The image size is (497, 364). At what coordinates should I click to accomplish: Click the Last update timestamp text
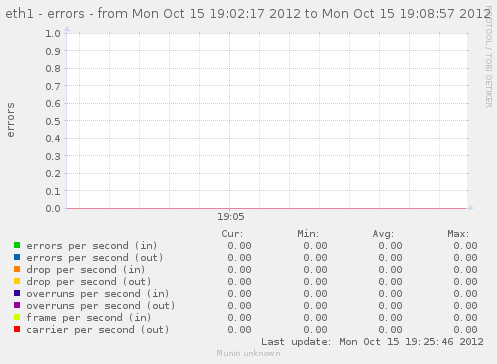(x=372, y=342)
